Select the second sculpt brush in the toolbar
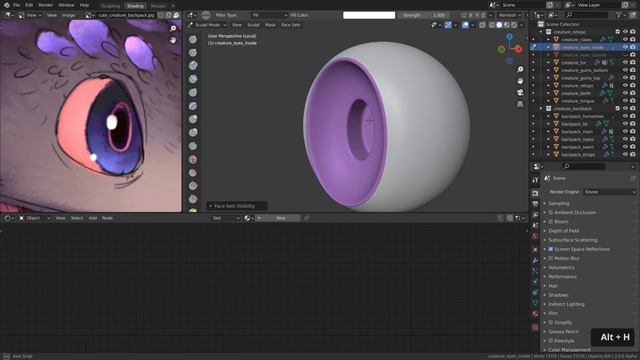This screenshot has height=360, width=640. pos(193,52)
